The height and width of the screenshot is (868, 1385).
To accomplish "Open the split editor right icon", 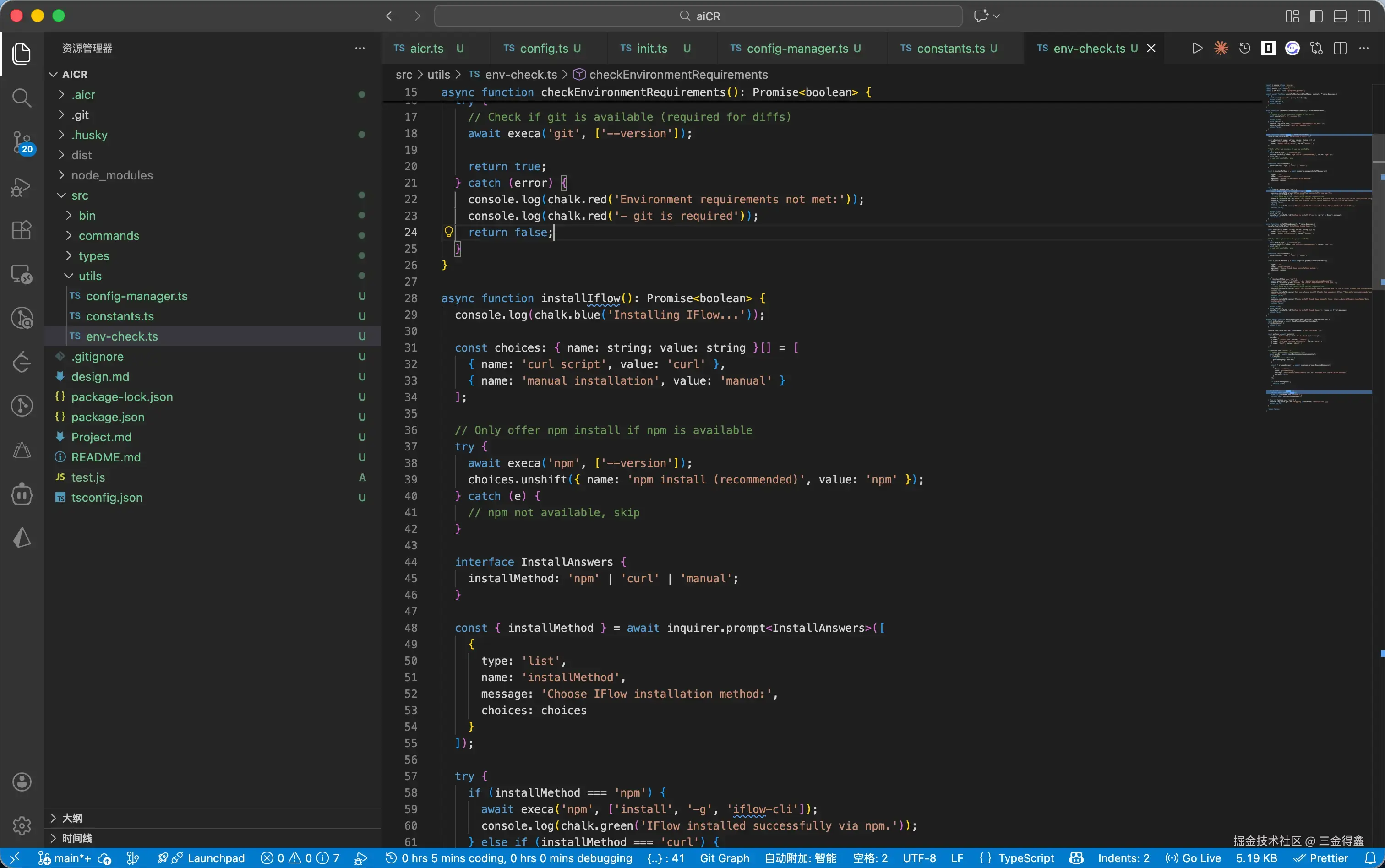I will [1340, 48].
